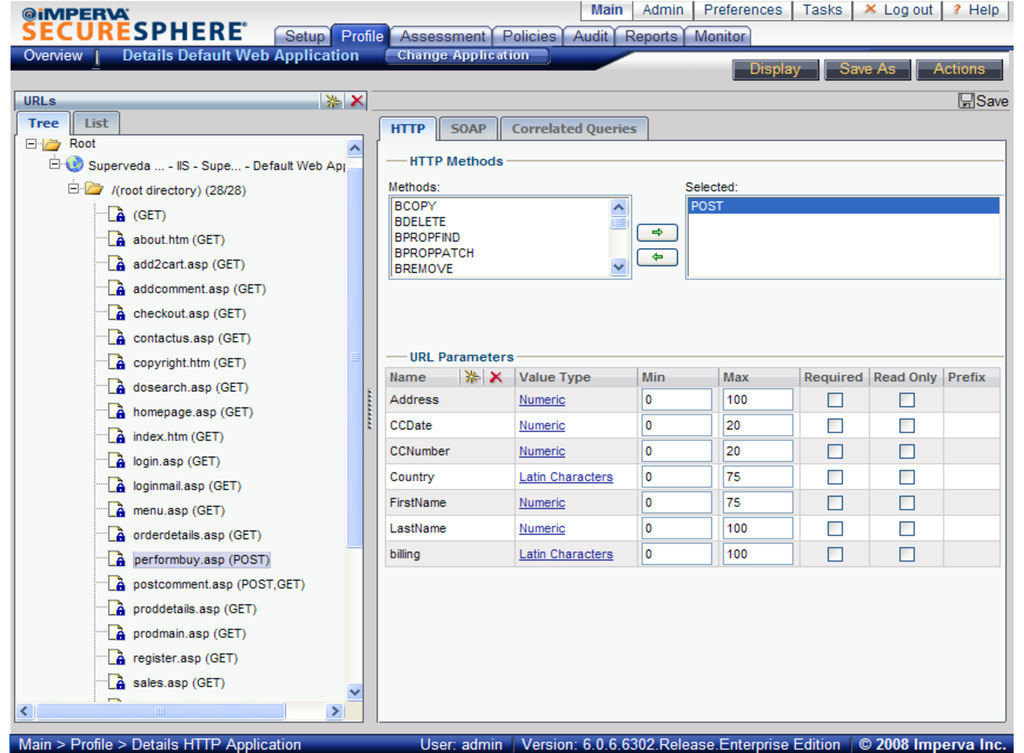The width and height of the screenshot is (1024, 753).
Task: Click the new URL star icon in URLs header
Action: pos(332,101)
